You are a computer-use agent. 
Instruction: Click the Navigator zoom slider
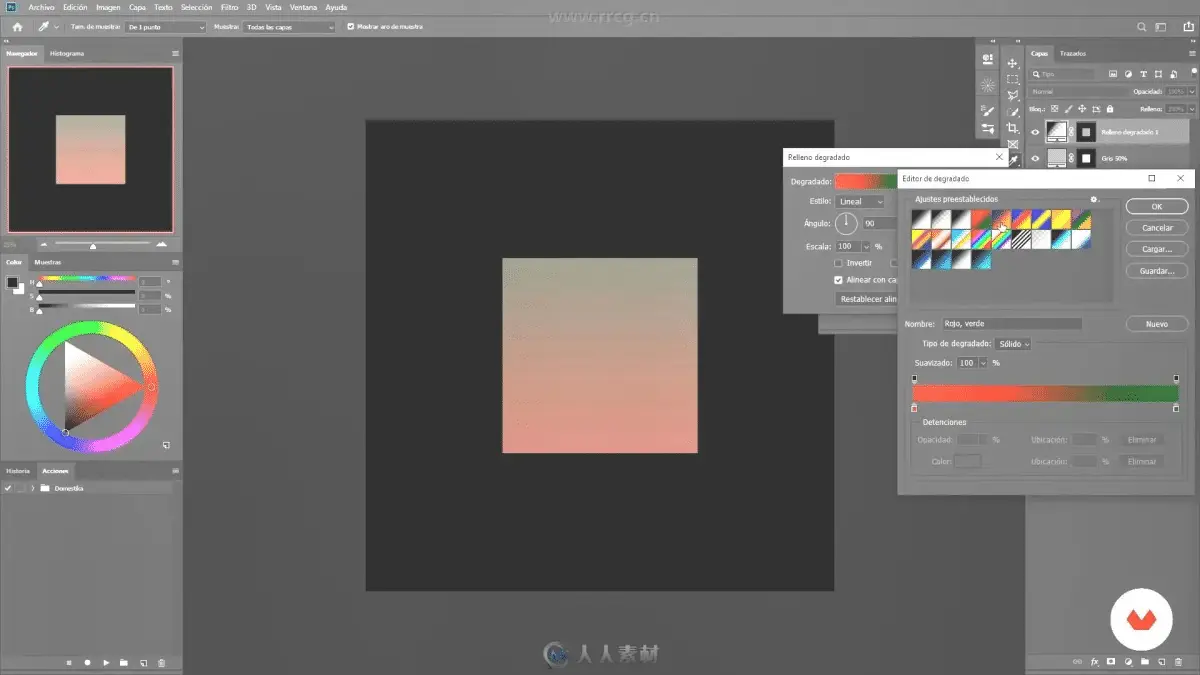[93, 245]
